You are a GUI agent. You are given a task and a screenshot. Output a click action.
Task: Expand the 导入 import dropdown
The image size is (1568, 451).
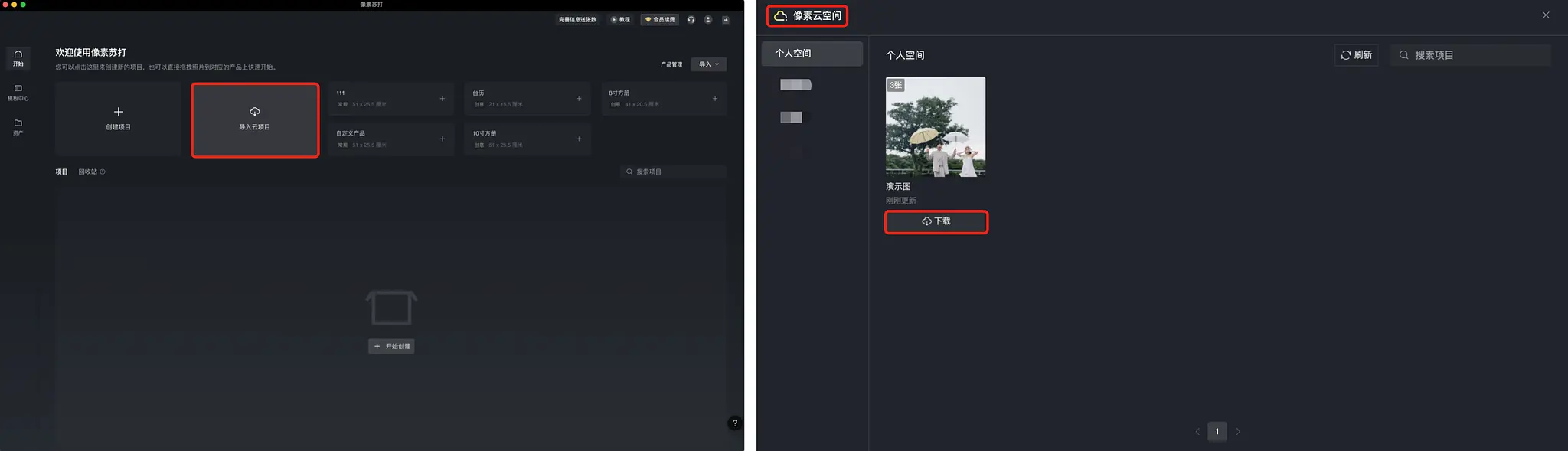[x=708, y=64]
